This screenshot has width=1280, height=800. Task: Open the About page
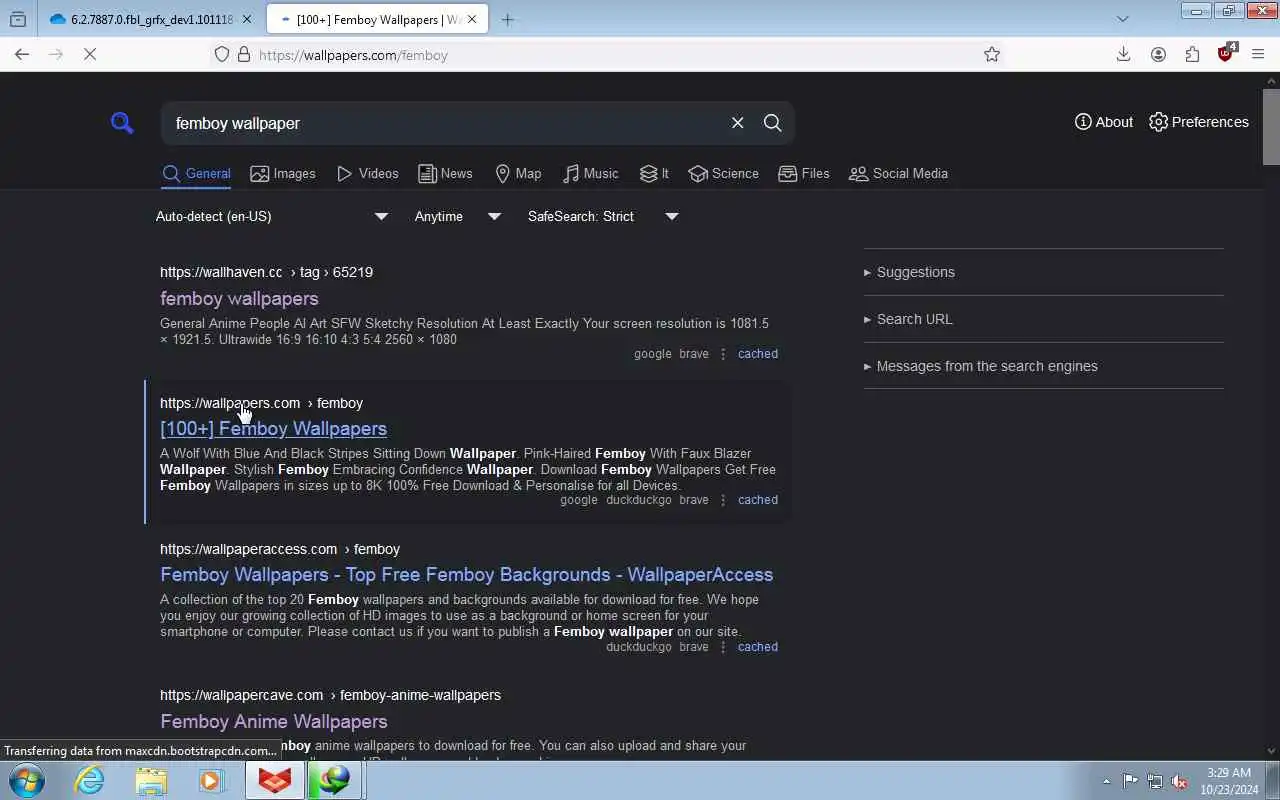click(1104, 122)
